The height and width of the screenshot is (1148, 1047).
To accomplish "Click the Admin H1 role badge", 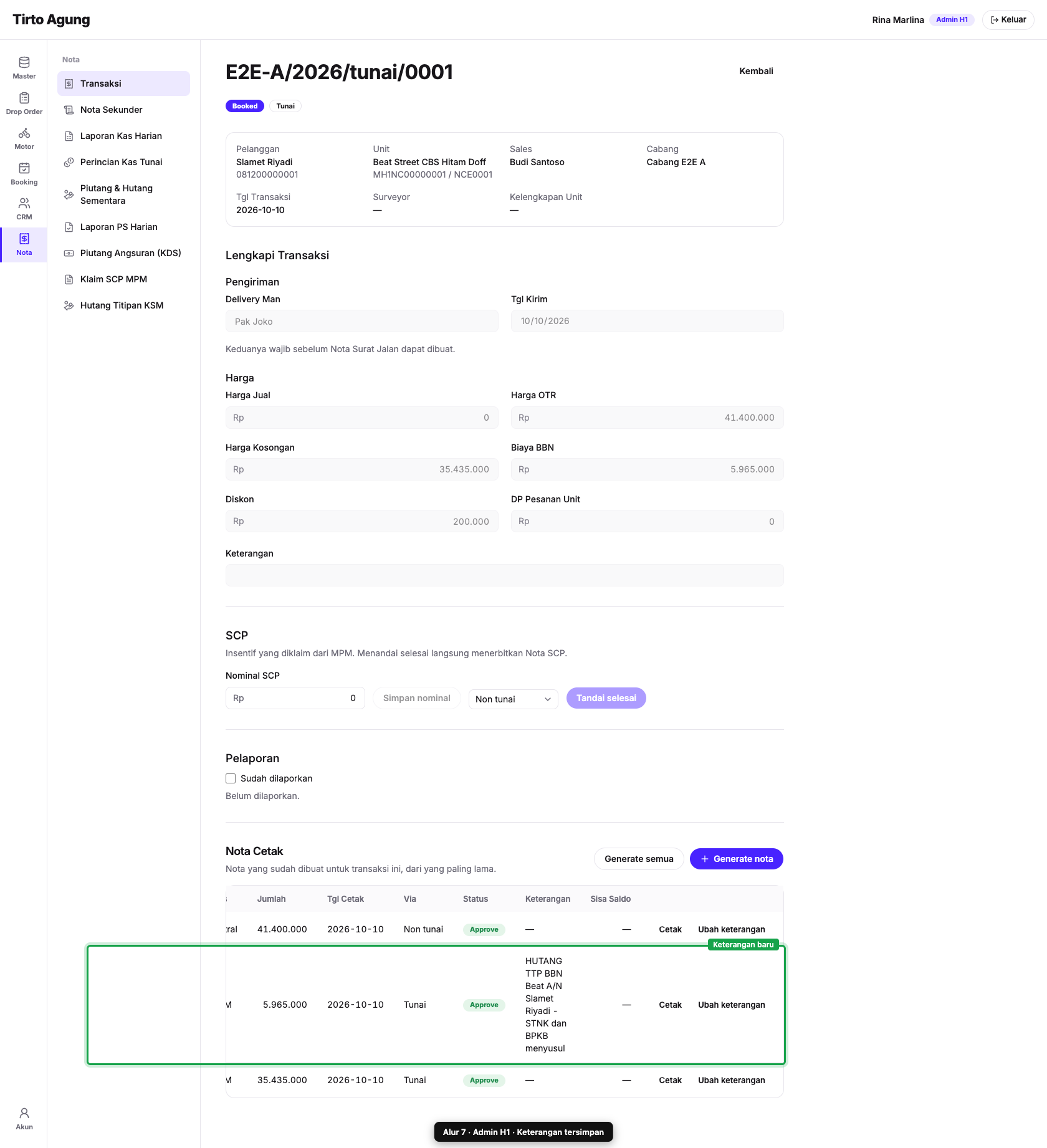I will coord(952,20).
